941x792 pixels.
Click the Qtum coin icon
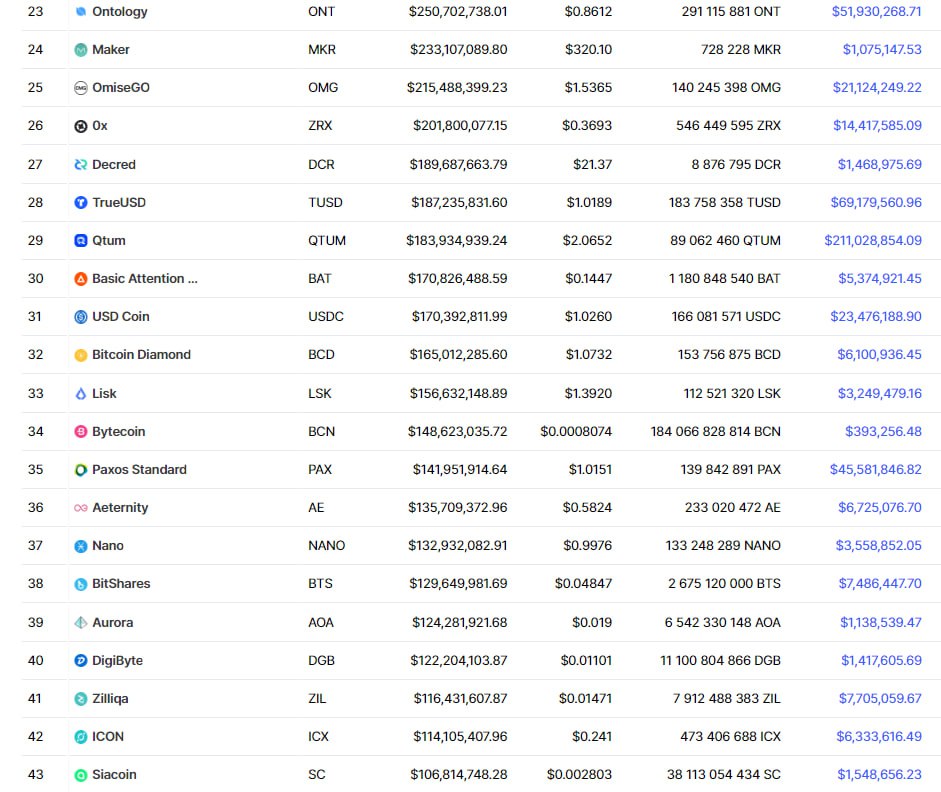(x=80, y=241)
